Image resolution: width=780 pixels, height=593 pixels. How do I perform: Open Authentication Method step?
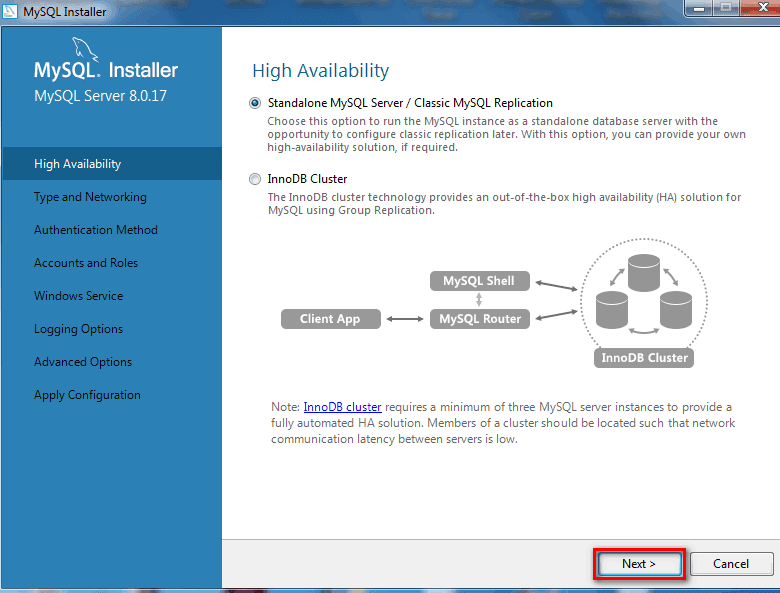coord(96,230)
